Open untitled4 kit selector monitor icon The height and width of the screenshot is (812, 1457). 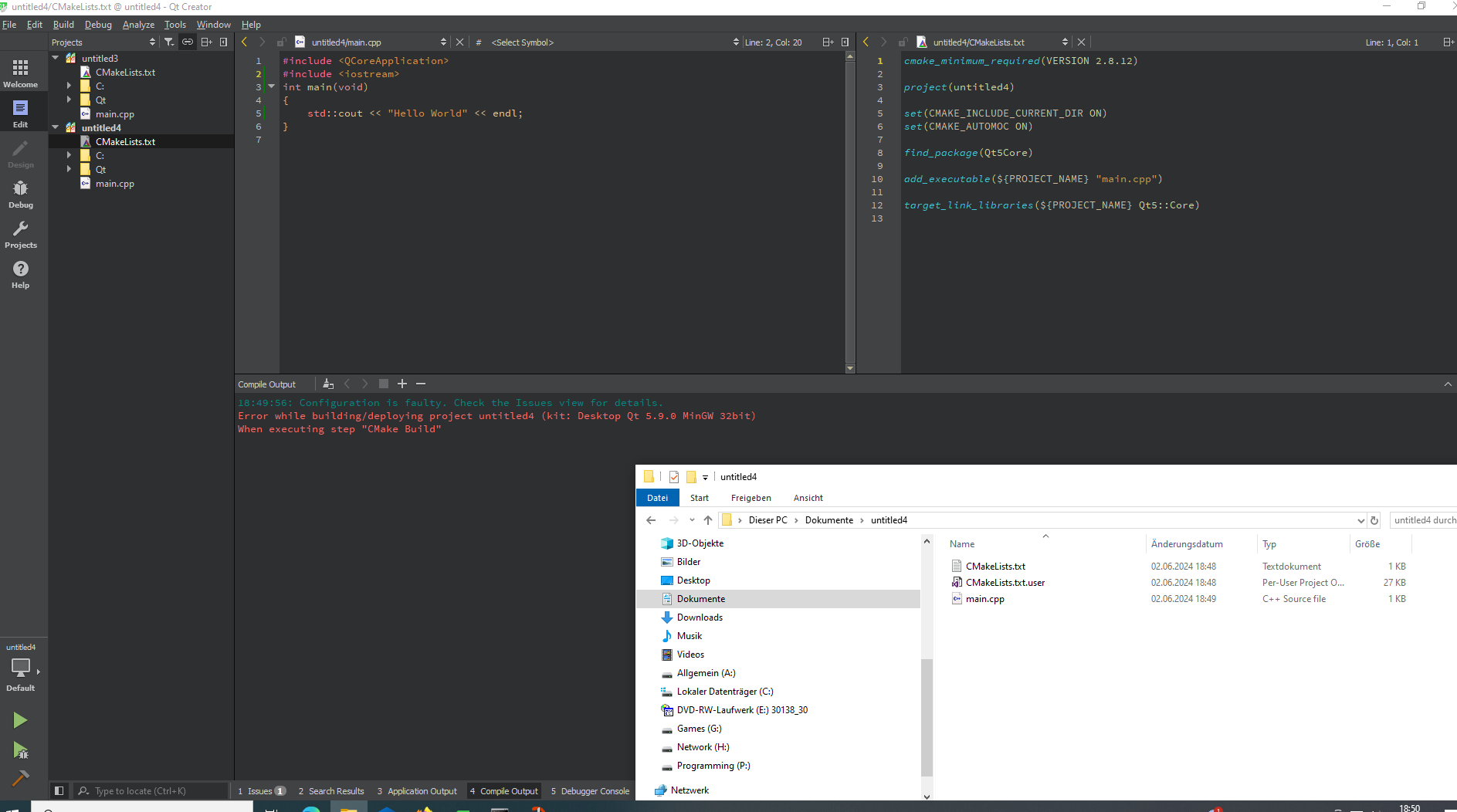(x=21, y=668)
